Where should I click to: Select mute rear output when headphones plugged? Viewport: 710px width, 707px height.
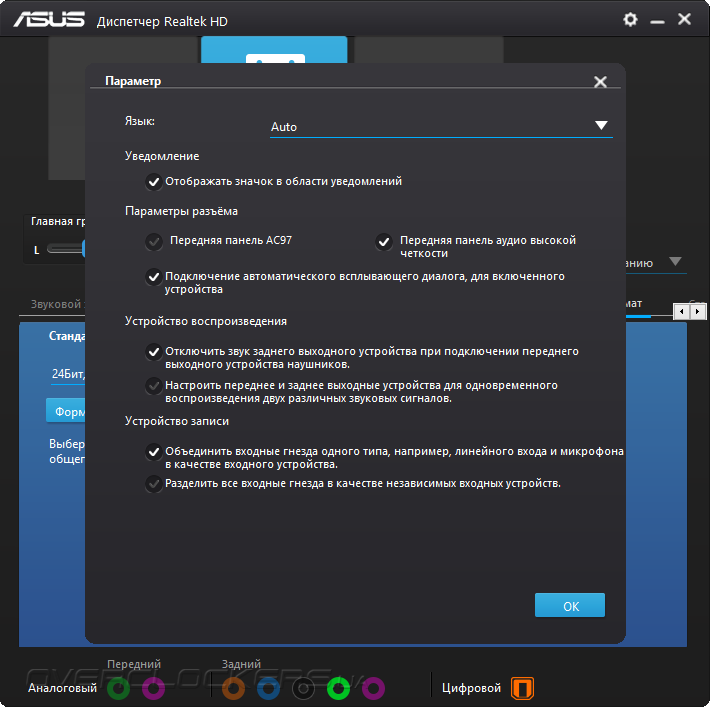[154, 351]
